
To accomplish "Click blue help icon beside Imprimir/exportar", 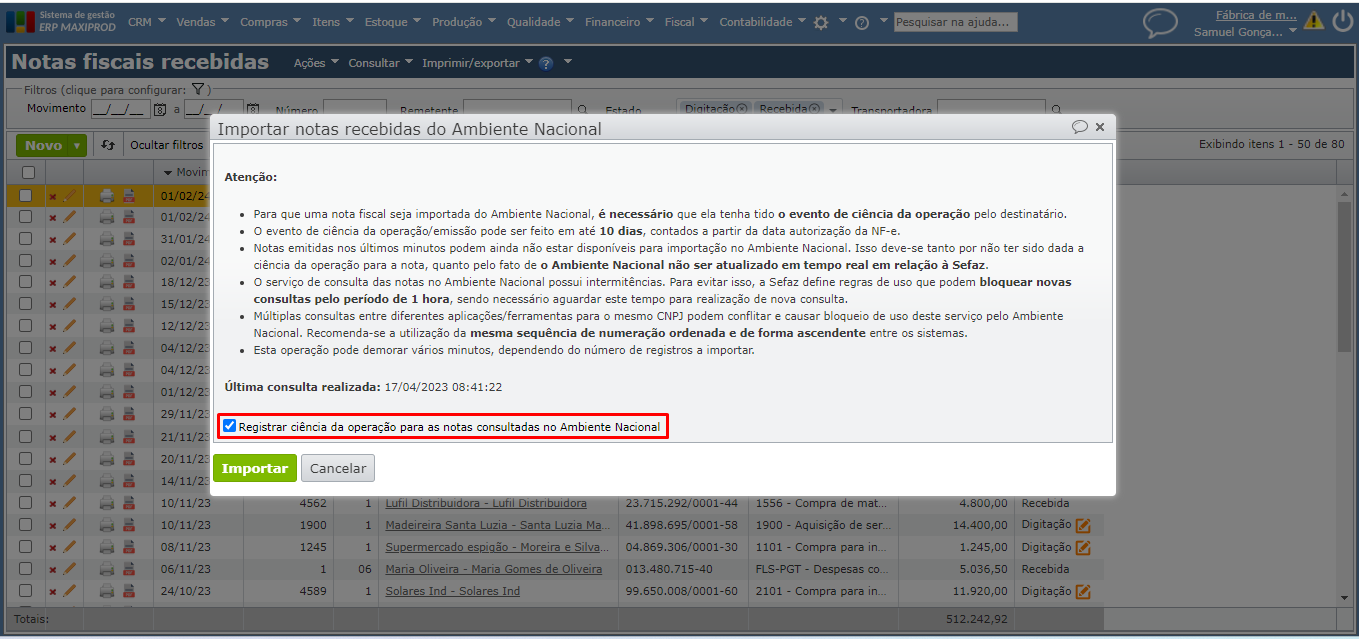I will [x=546, y=63].
